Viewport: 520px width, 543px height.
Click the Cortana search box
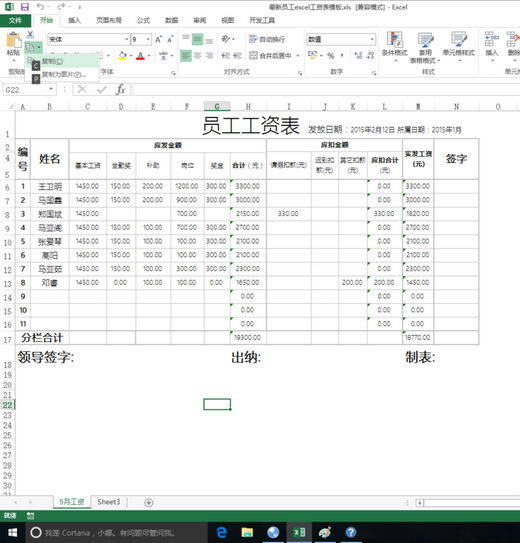116,533
